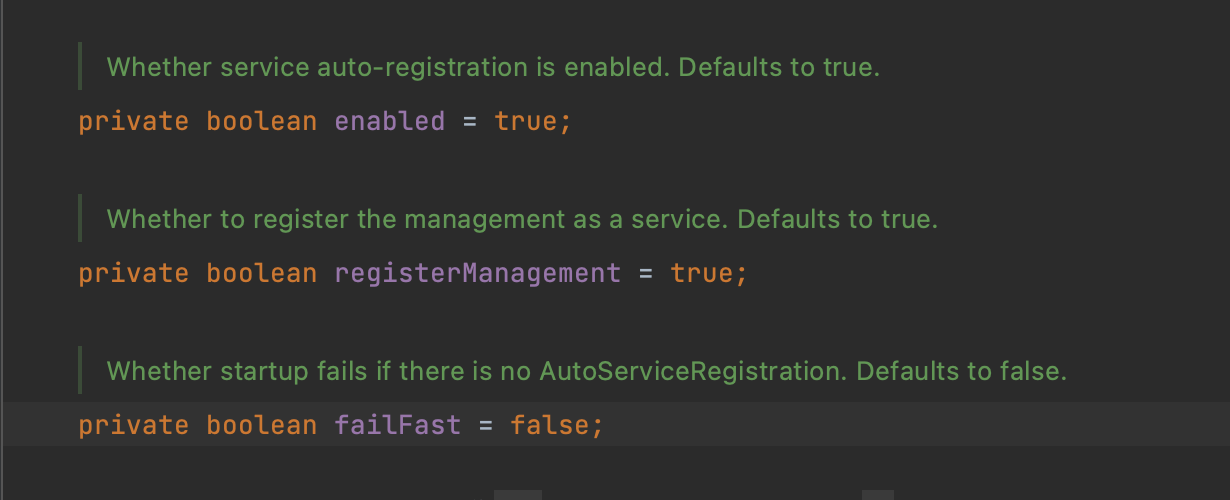Click the register the management doc comment
This screenshot has width=1230, height=500.
[x=522, y=219]
